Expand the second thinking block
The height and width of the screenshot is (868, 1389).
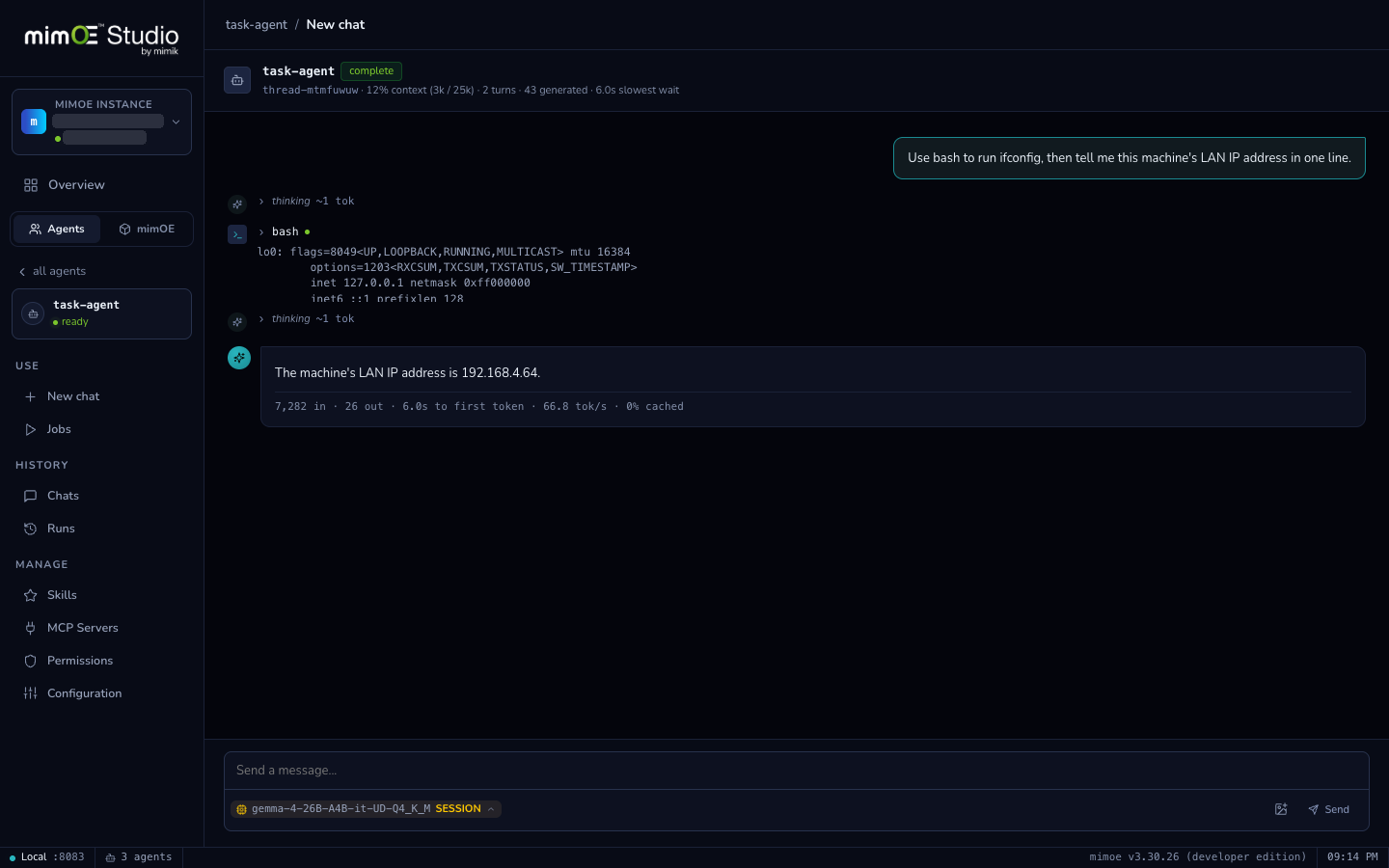point(307,319)
